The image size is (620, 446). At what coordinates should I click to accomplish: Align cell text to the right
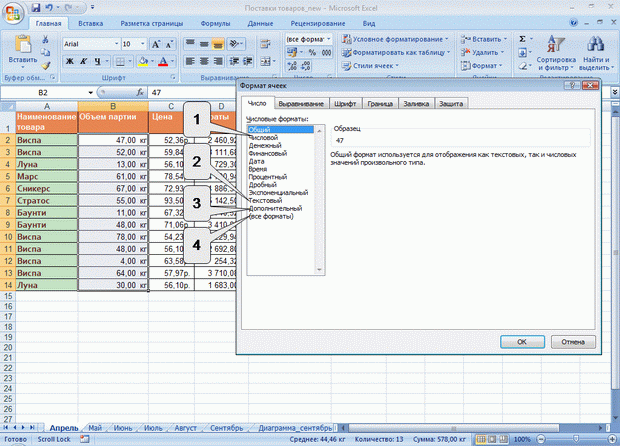coord(218,61)
